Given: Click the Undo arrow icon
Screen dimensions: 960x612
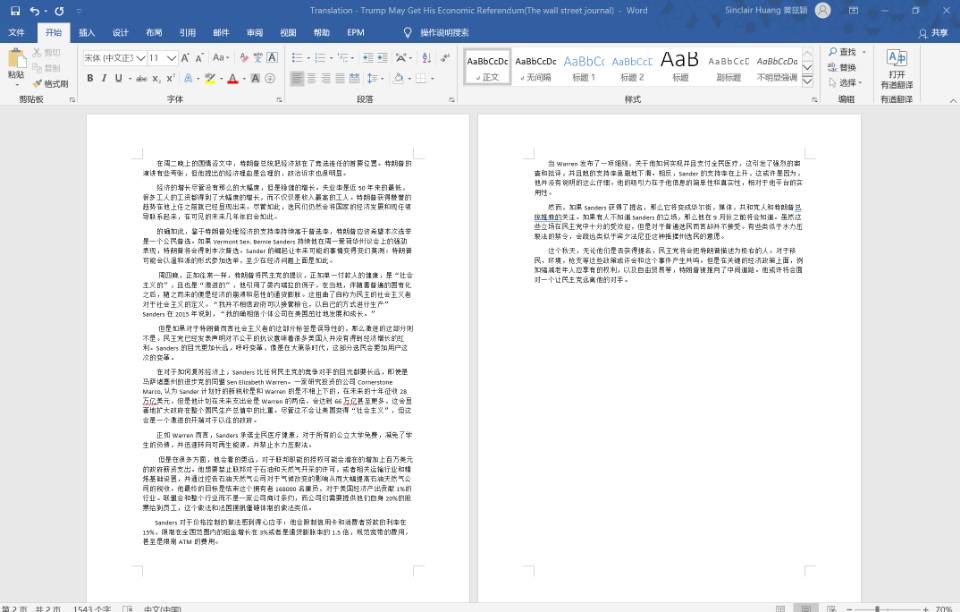Looking at the screenshot, I should (35, 10).
